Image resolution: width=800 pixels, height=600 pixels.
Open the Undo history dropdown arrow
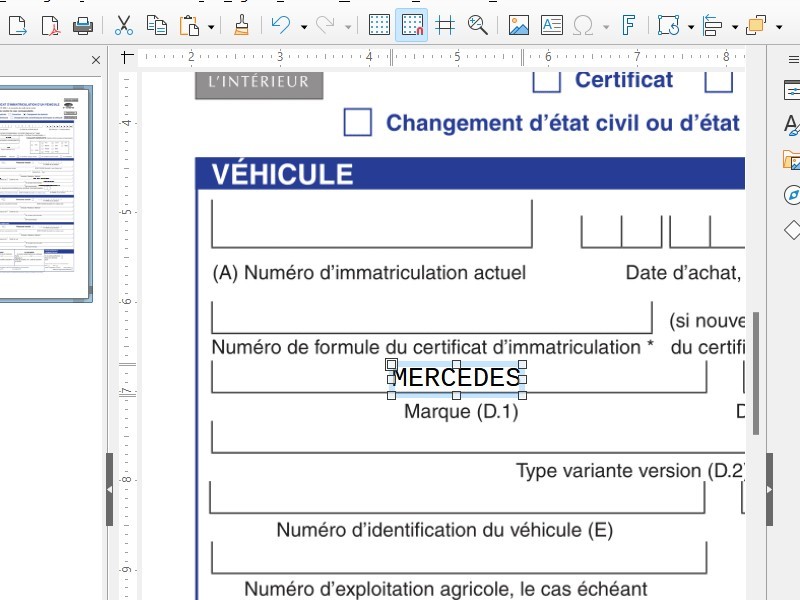pyautogui.click(x=303, y=26)
